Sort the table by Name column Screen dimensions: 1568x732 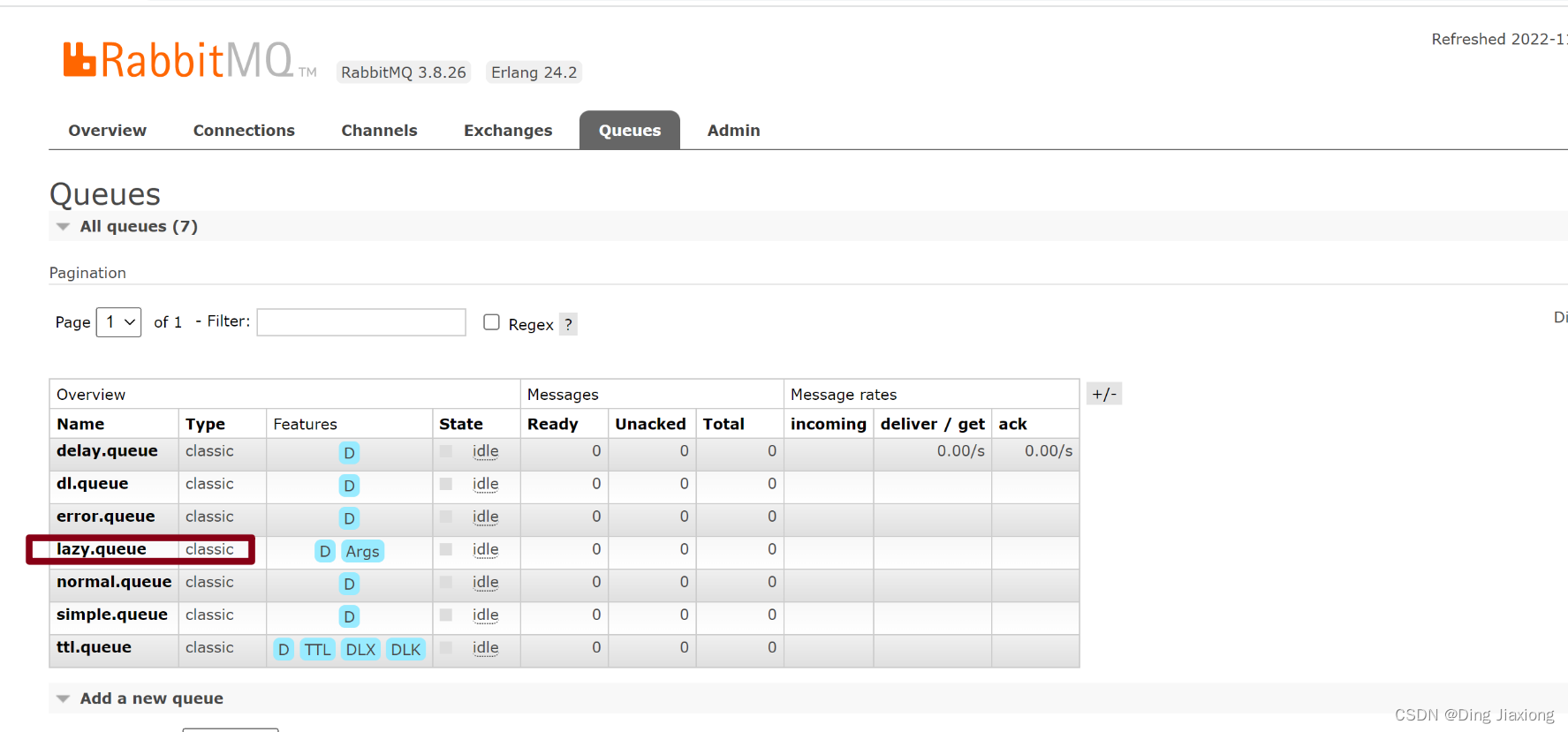(80, 424)
